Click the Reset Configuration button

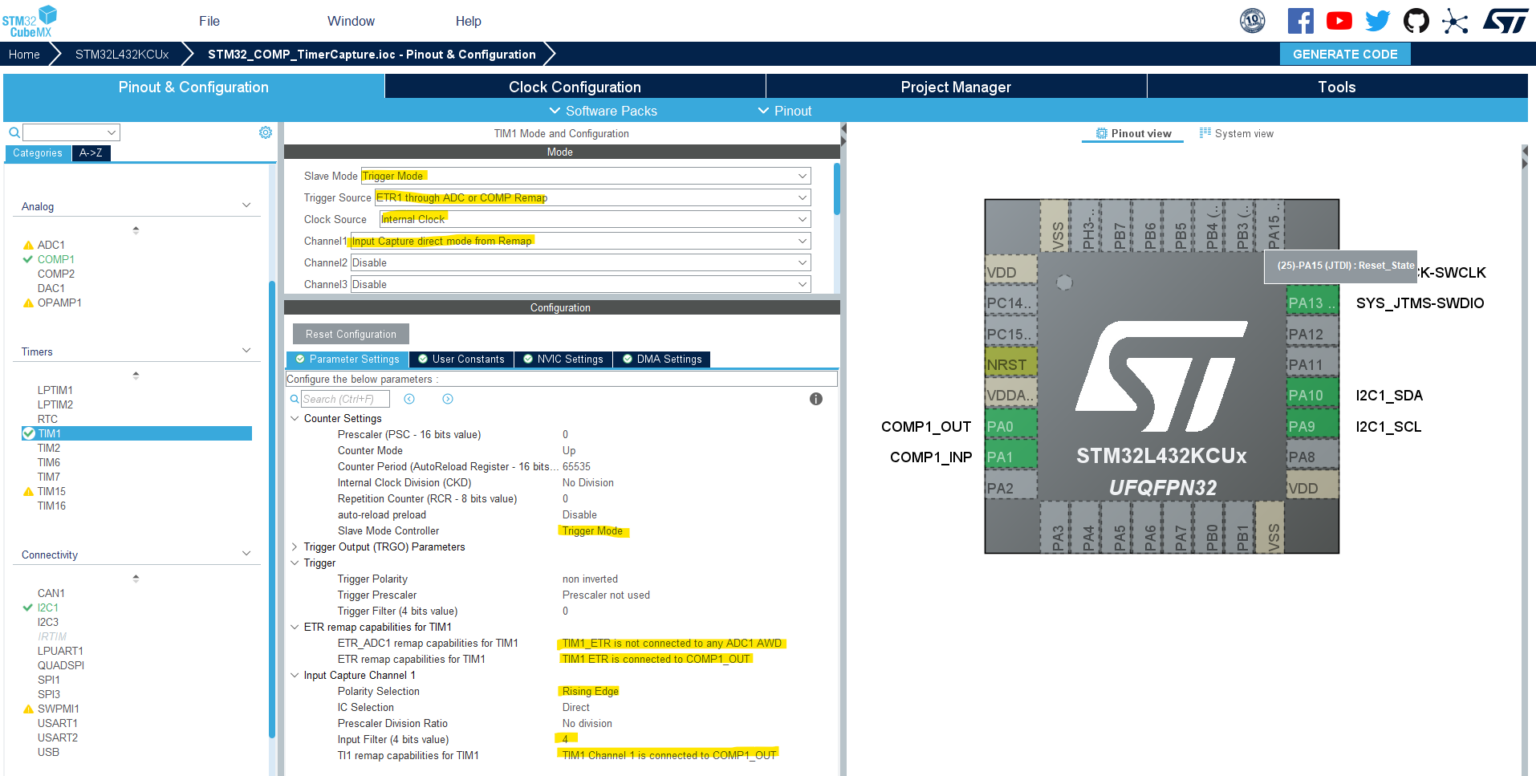point(351,334)
